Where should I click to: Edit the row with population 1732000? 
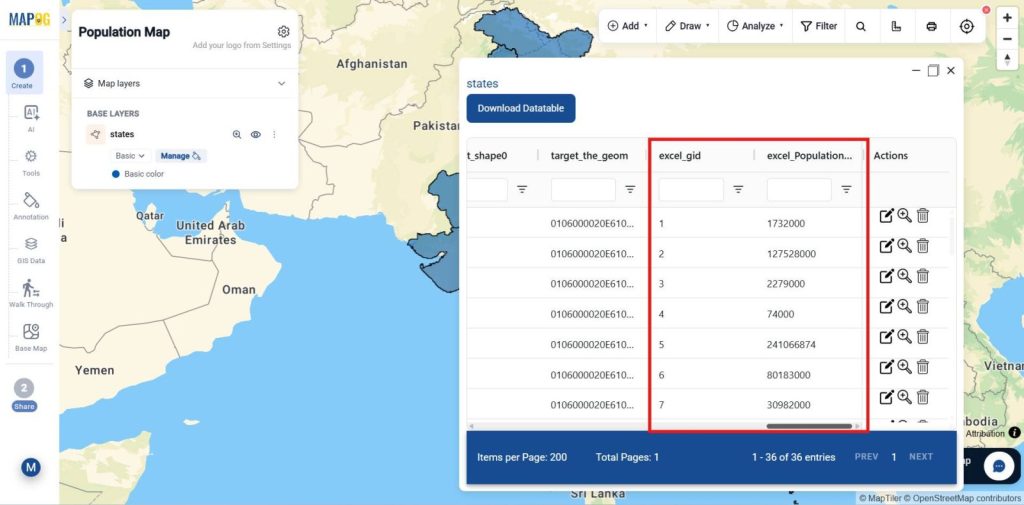[x=886, y=216]
